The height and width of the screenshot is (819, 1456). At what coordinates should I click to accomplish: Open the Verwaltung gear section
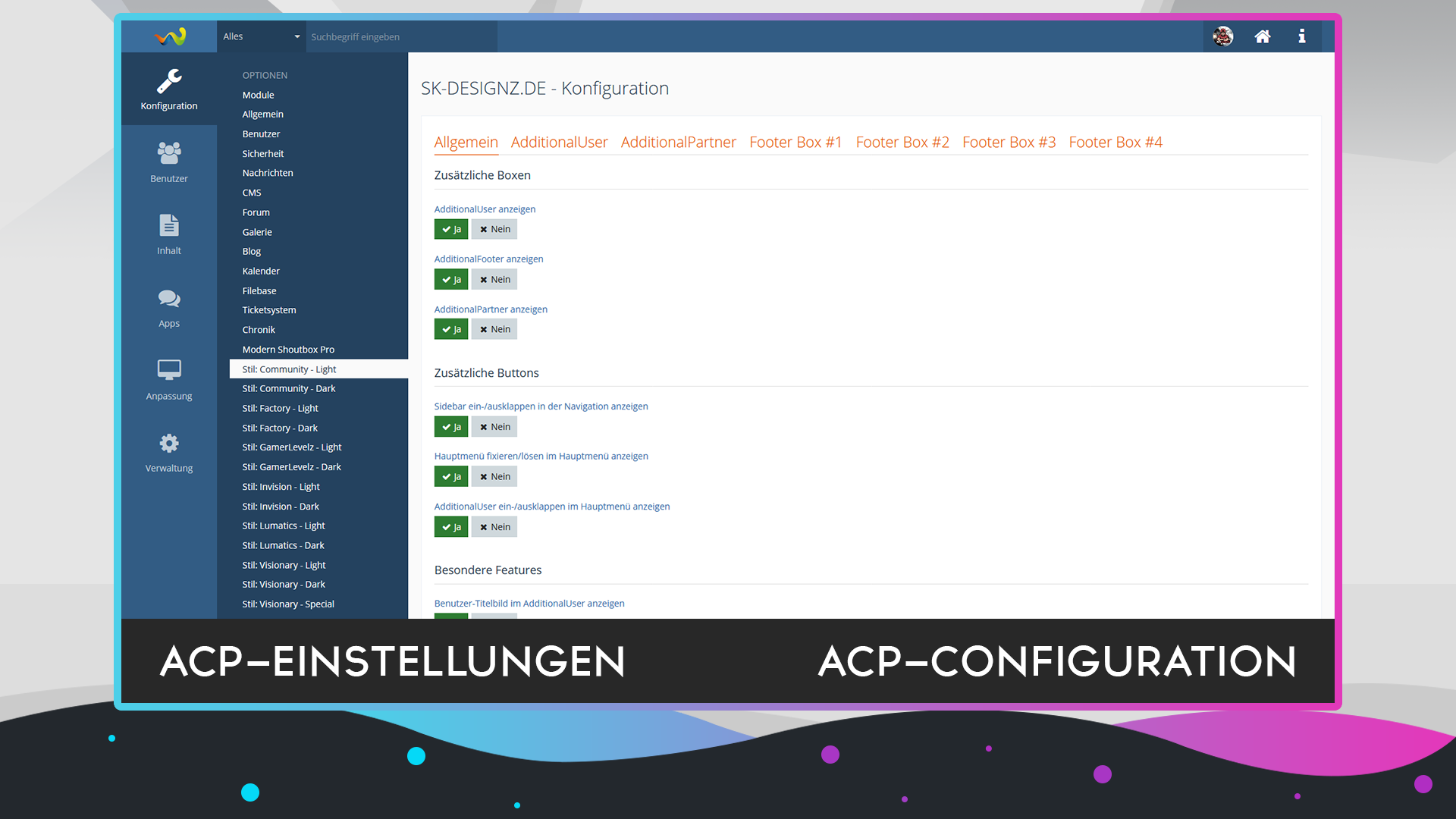click(x=168, y=452)
